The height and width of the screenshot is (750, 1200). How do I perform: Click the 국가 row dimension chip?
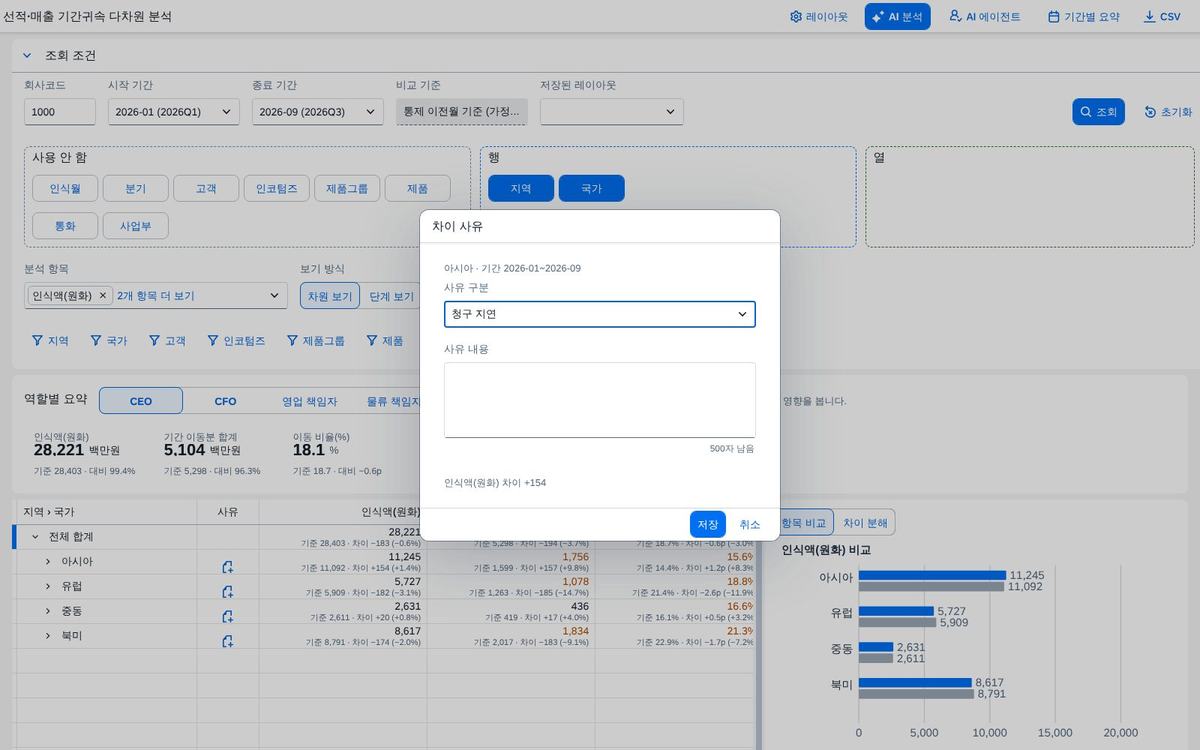tap(592, 188)
